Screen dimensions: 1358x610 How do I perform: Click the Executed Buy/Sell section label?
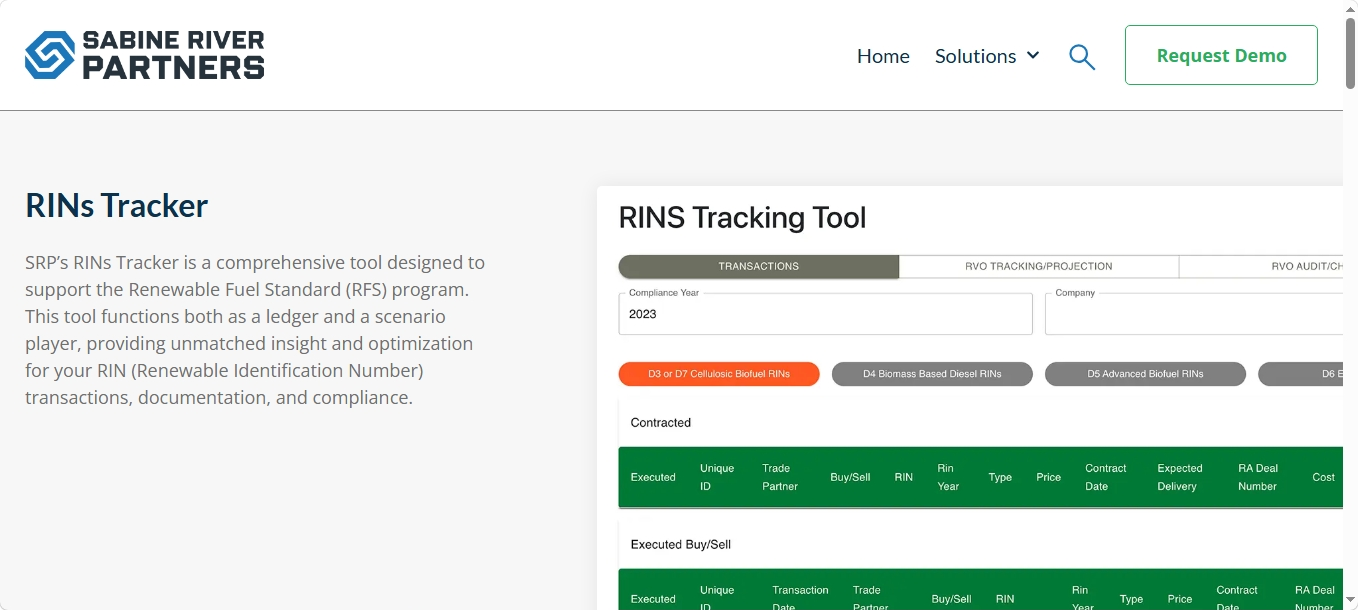click(681, 545)
